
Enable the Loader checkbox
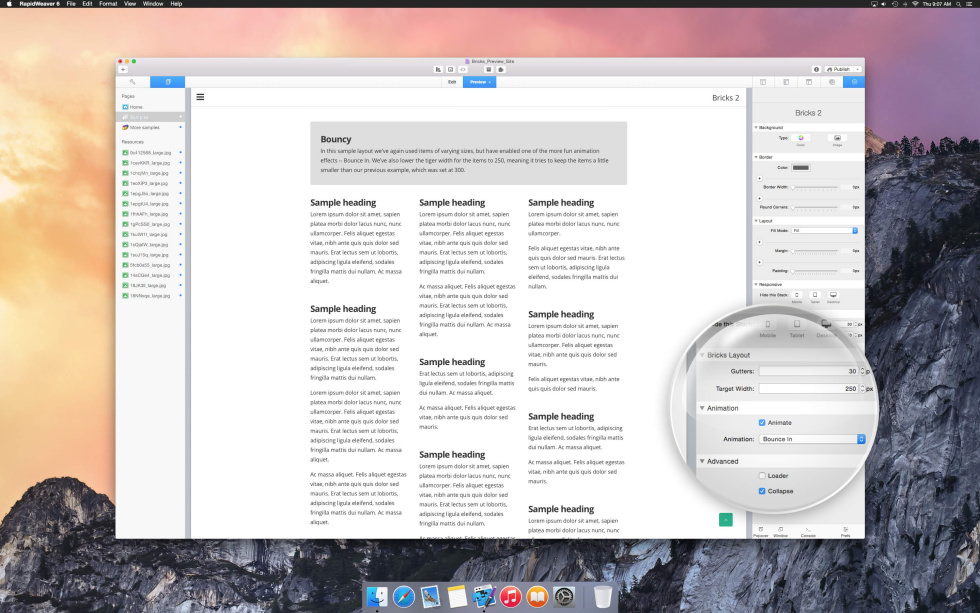(762, 476)
